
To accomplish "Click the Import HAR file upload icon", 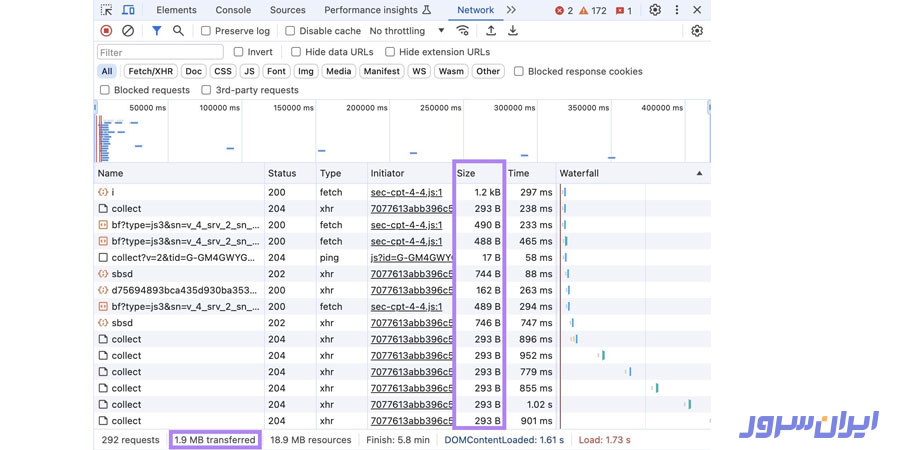I will coord(491,31).
